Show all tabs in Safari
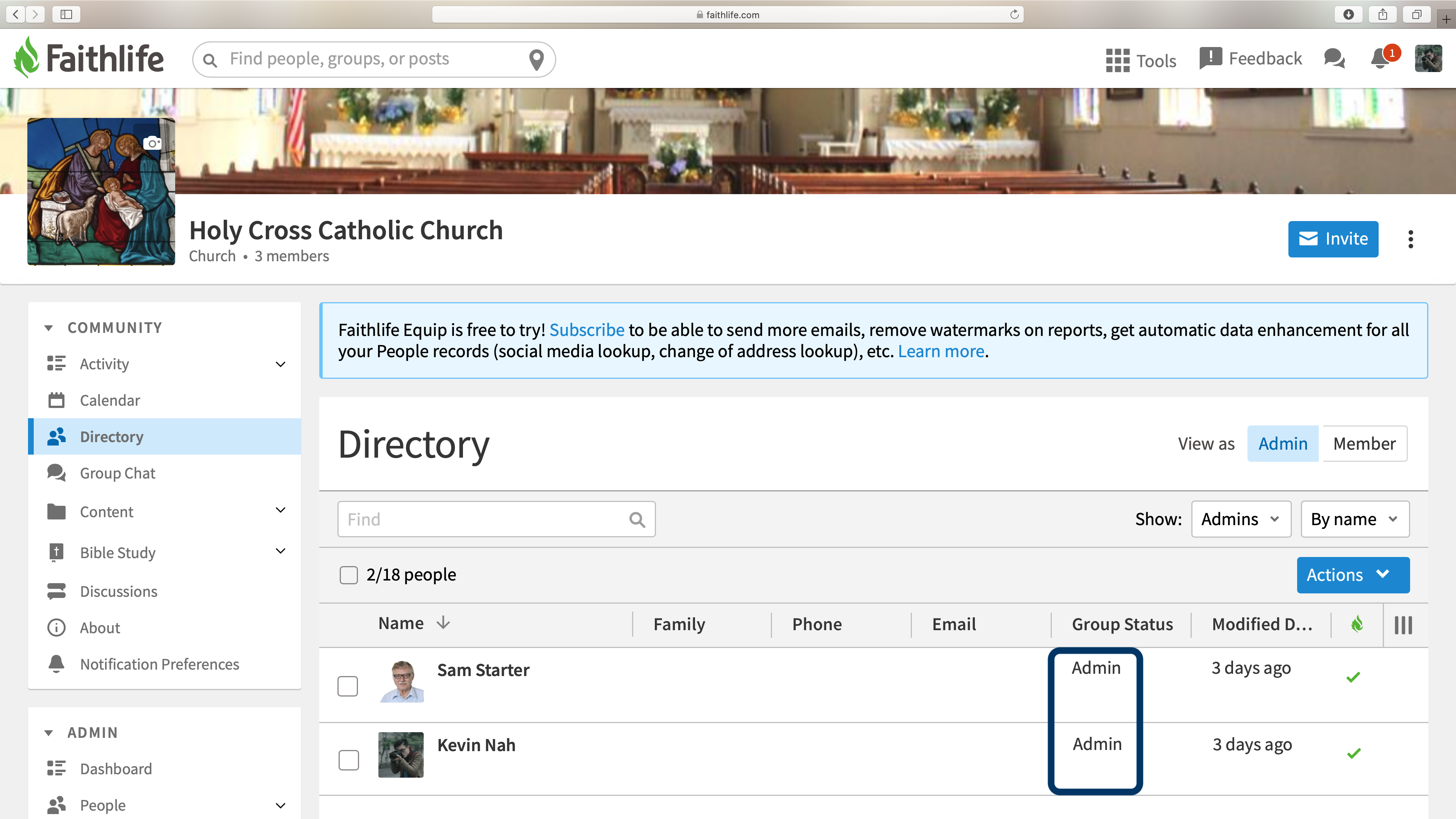This screenshot has width=1456, height=819. 1417,14
